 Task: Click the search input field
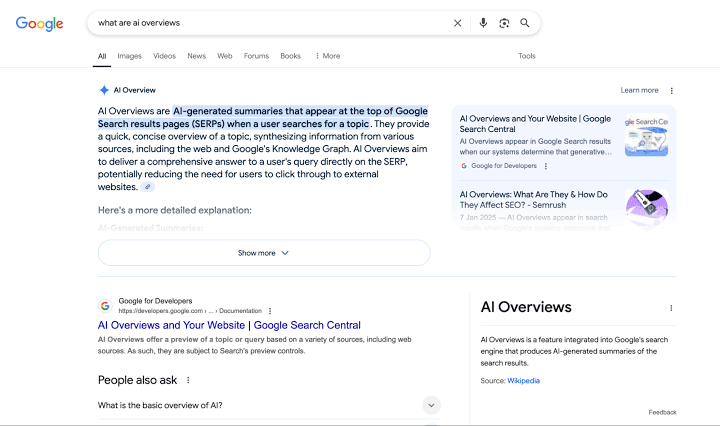click(270, 23)
